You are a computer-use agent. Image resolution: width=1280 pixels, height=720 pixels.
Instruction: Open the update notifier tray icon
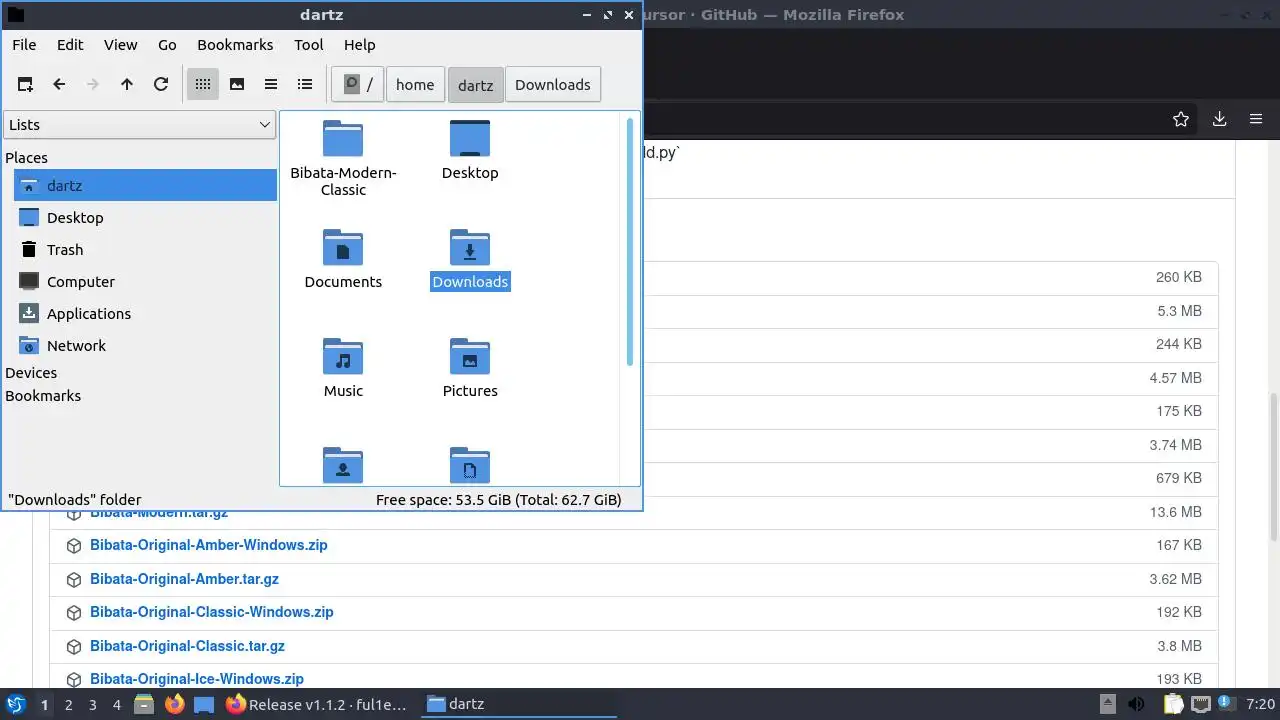click(x=1225, y=704)
